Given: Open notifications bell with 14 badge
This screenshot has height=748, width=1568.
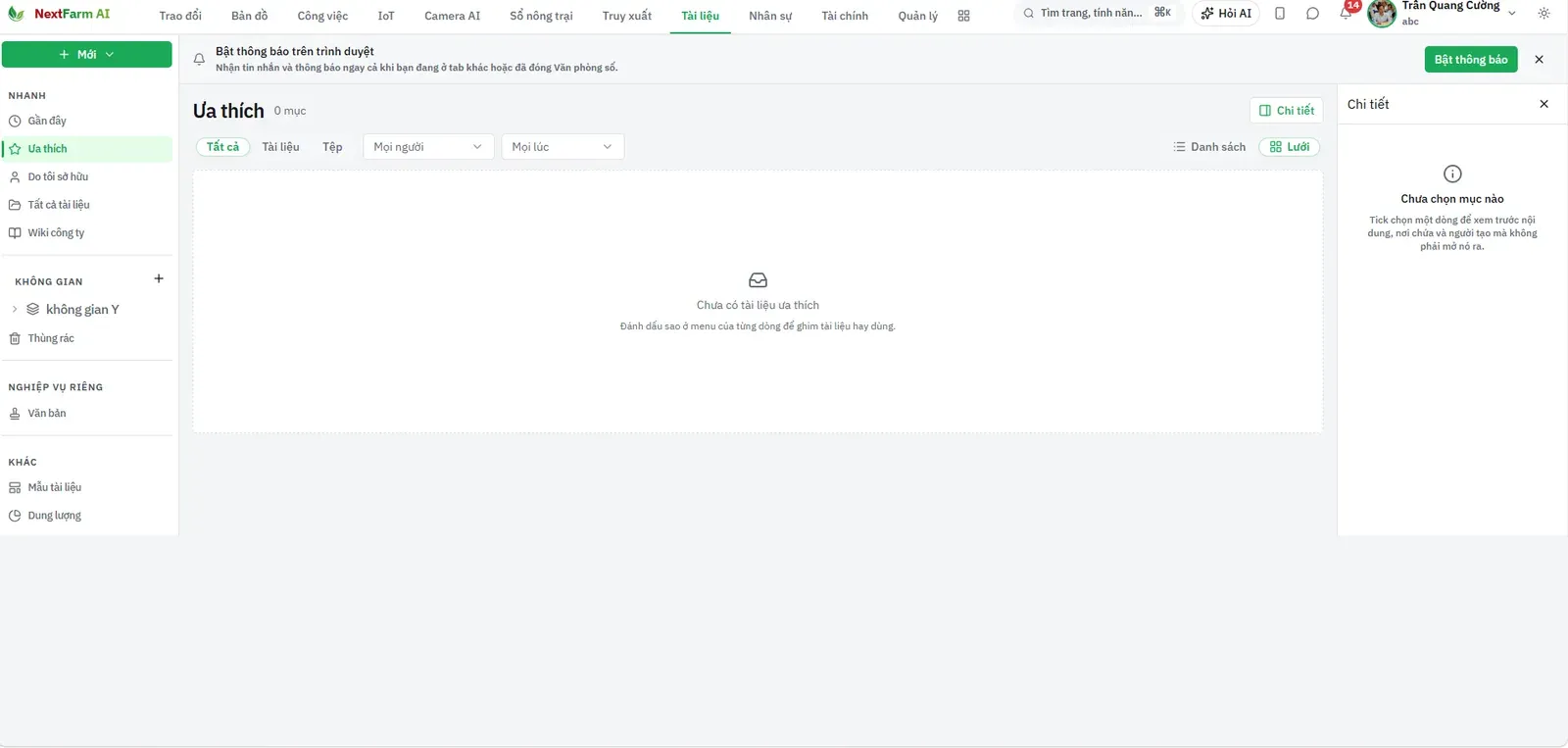Looking at the screenshot, I should tap(1347, 14).
